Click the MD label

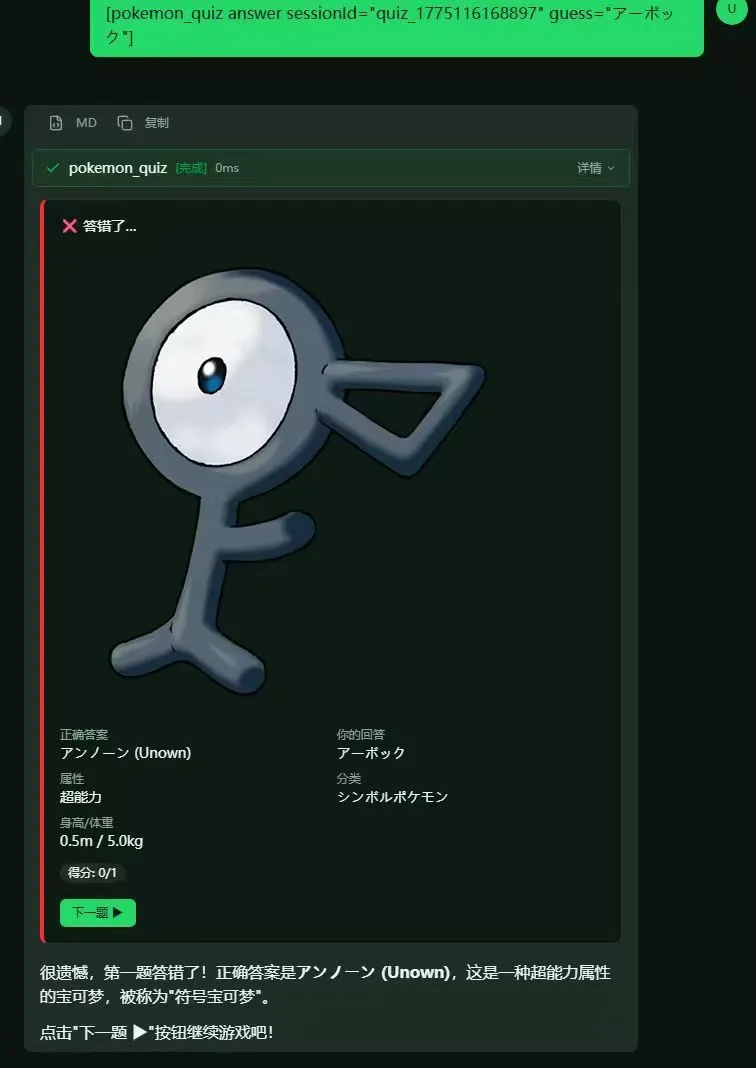pyautogui.click(x=86, y=123)
